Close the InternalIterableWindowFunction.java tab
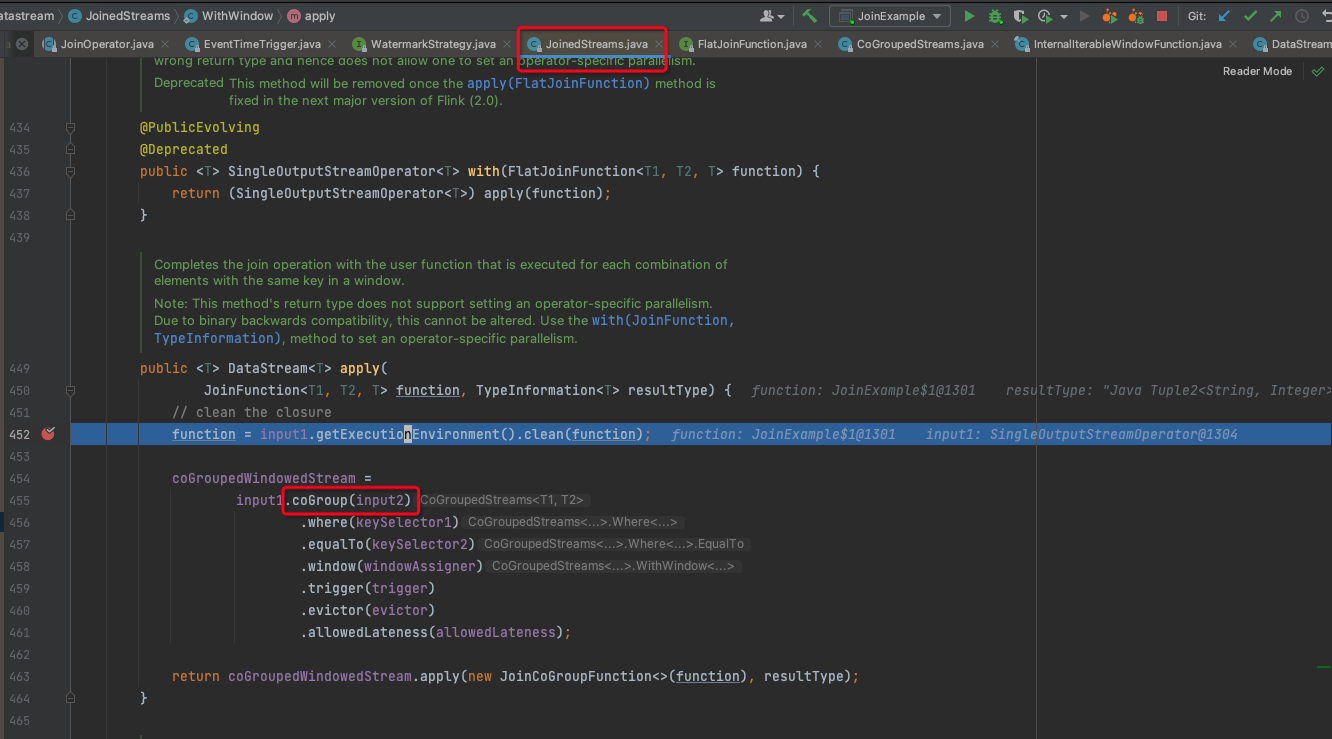This screenshot has height=739, width=1332. pyautogui.click(x=1233, y=45)
